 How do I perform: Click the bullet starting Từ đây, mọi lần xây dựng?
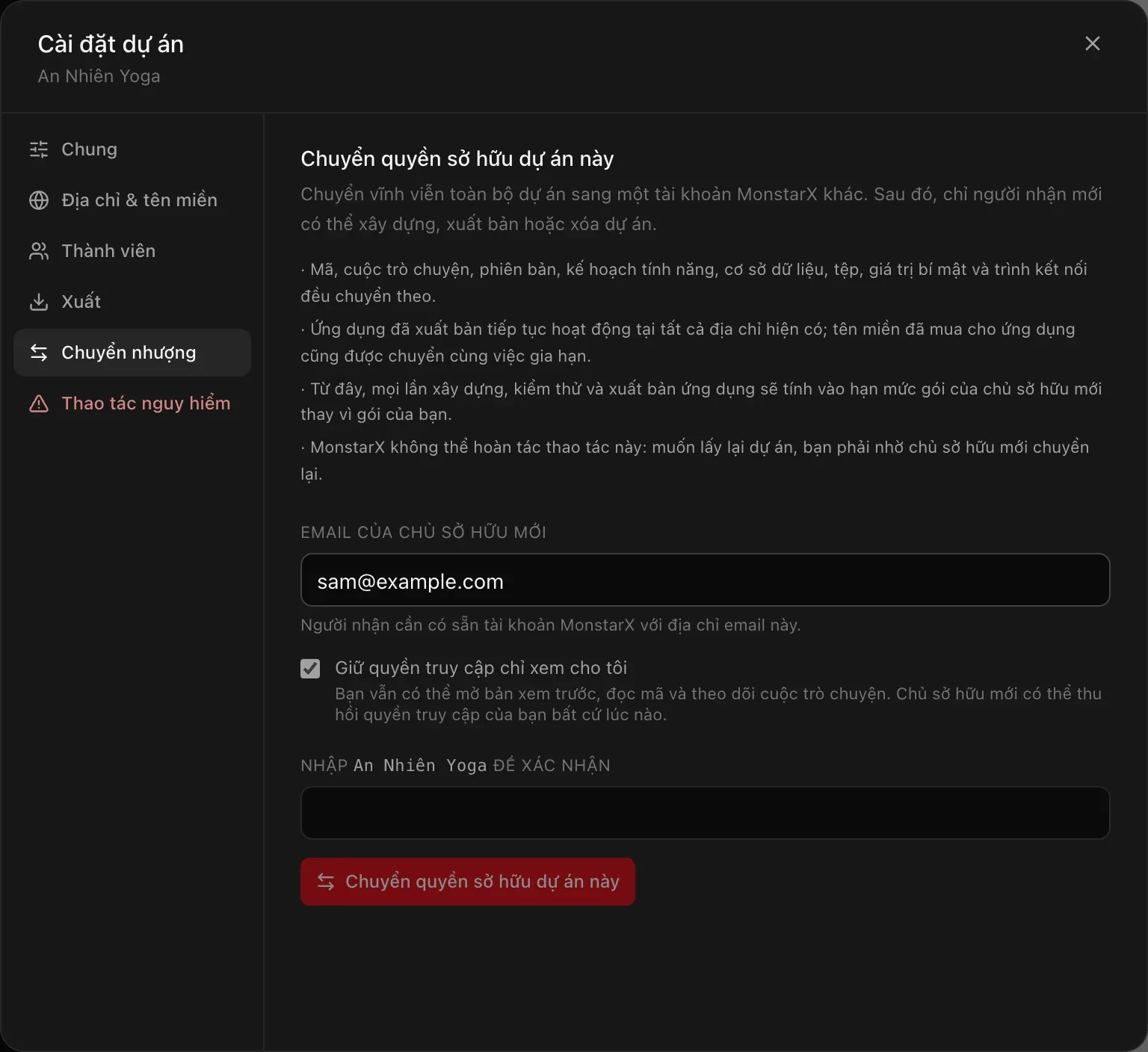coord(701,401)
